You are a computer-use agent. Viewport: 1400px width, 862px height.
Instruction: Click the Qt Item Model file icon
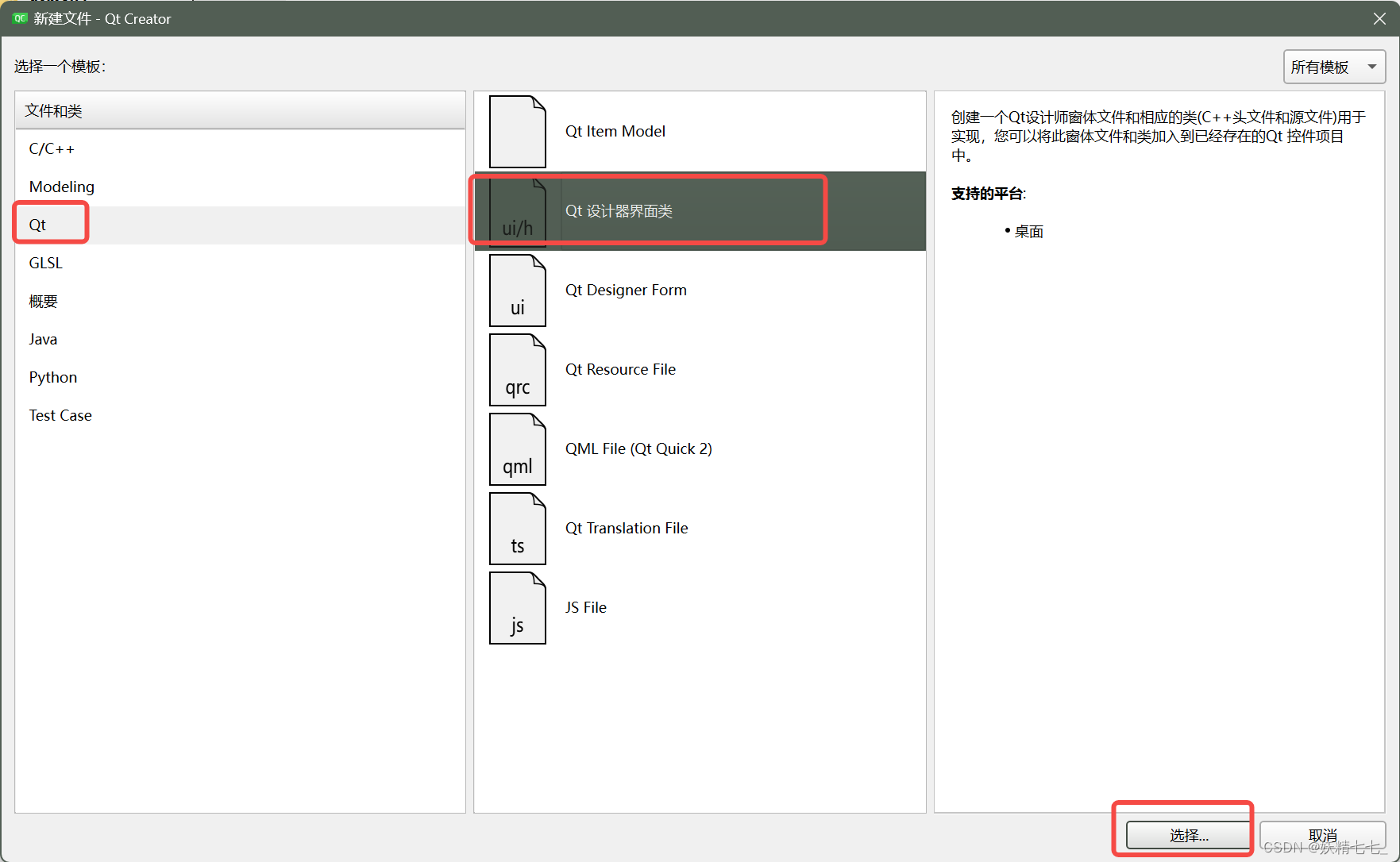[518, 132]
